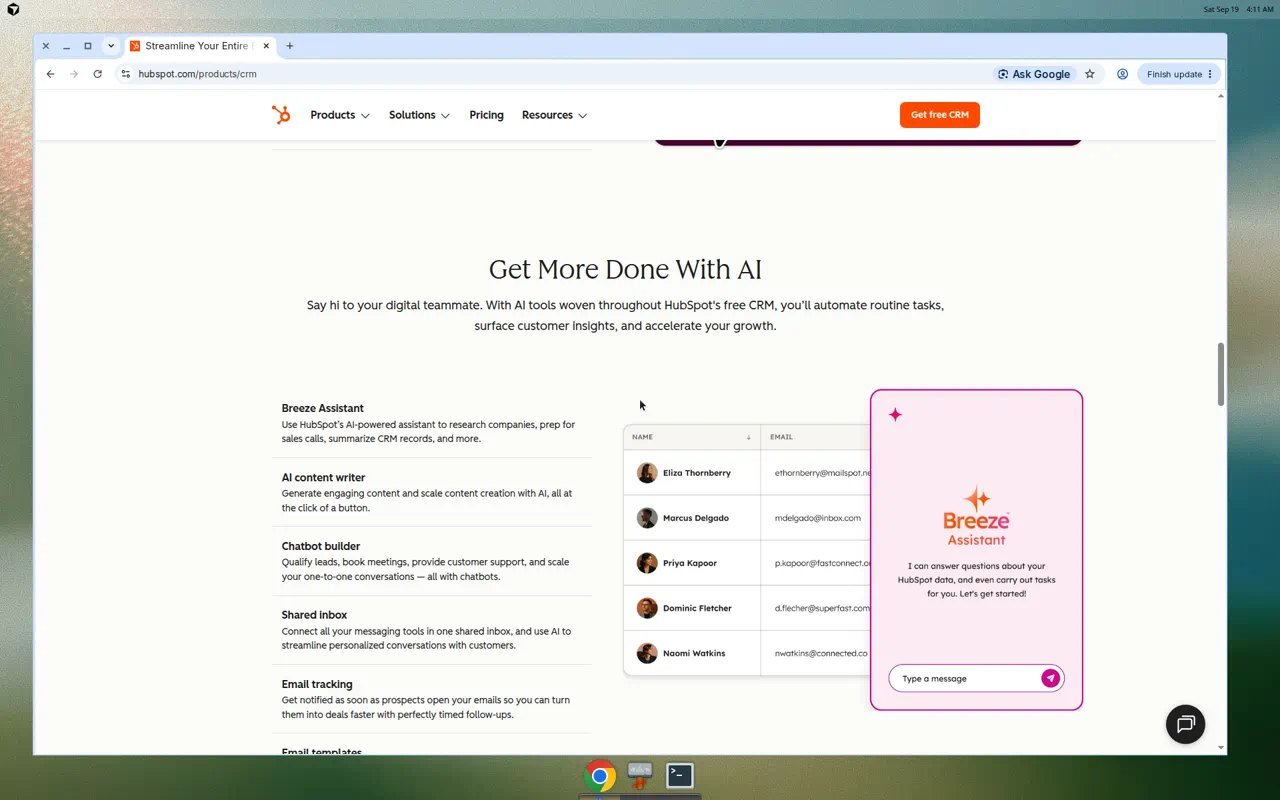Click the HubSpot sprocket logo
This screenshot has height=800, width=1280.
tap(281, 115)
